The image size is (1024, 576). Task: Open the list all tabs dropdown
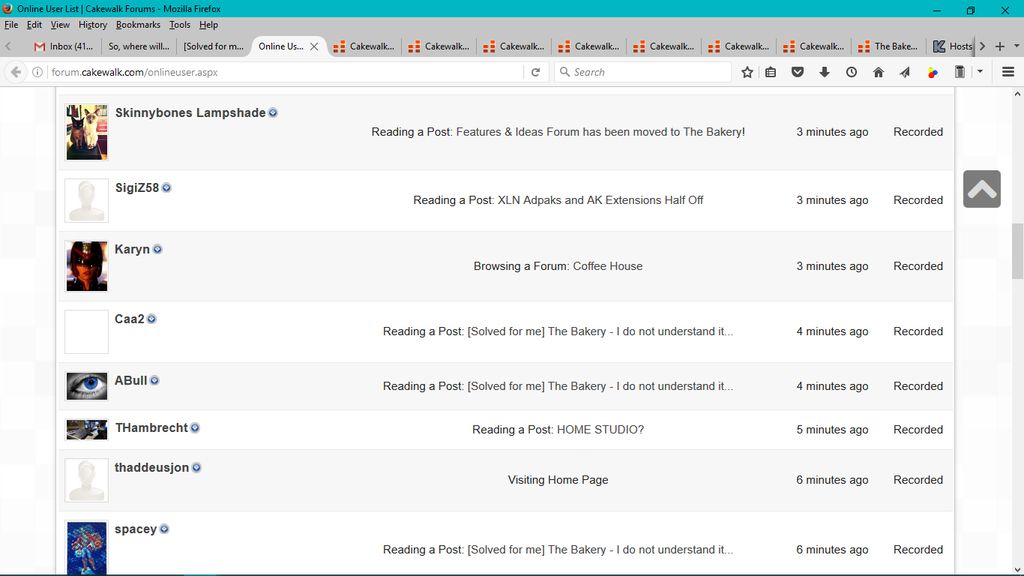(x=1016, y=46)
